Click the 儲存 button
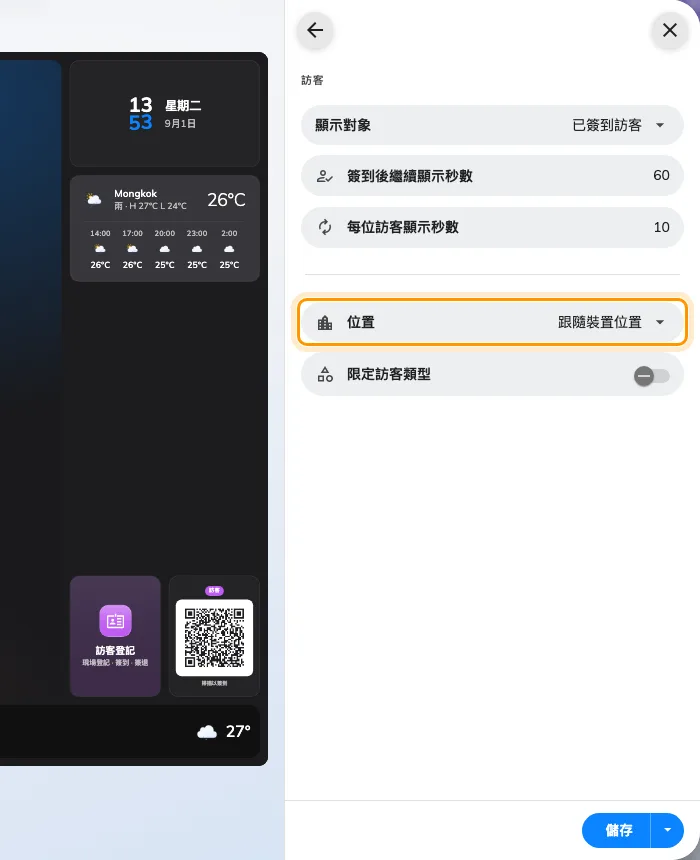 pos(617,830)
